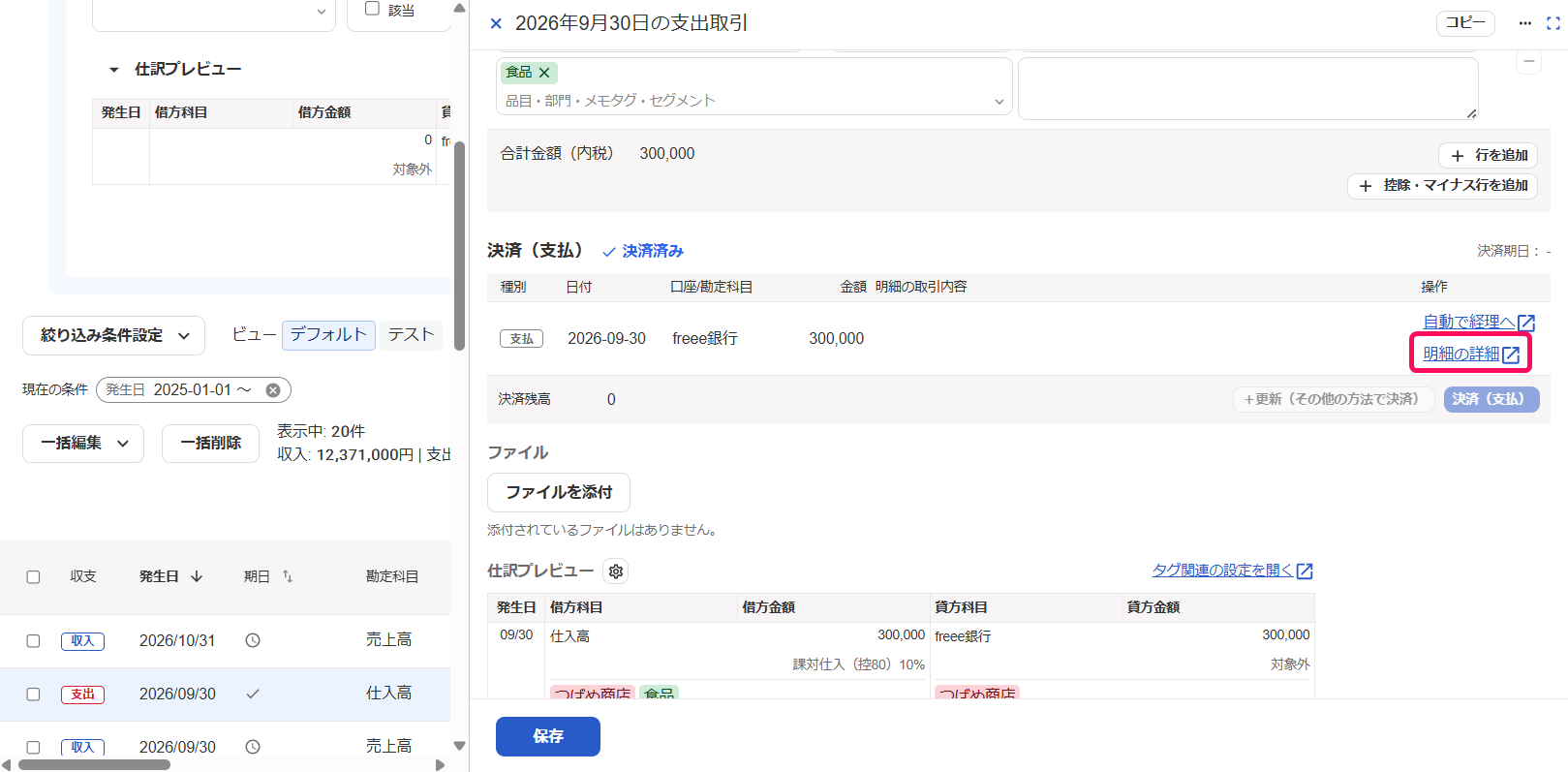Click the 勘定科目 column header
The height and width of the screenshot is (772, 1568).
click(x=392, y=577)
